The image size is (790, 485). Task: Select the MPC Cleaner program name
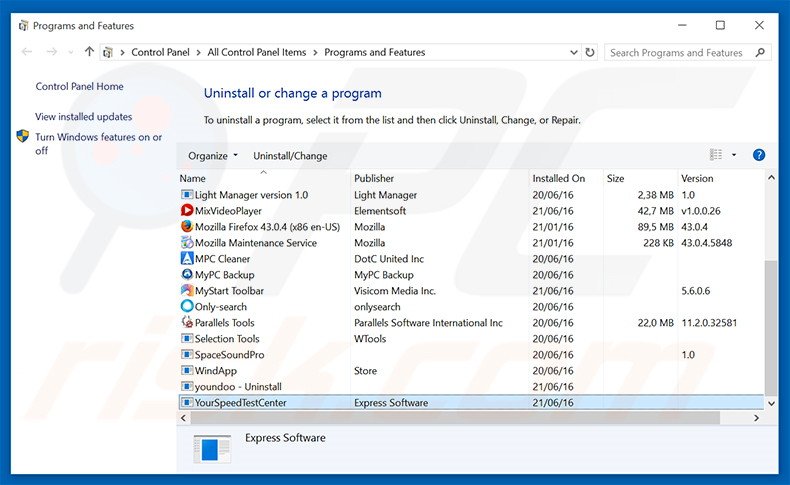[x=222, y=259]
